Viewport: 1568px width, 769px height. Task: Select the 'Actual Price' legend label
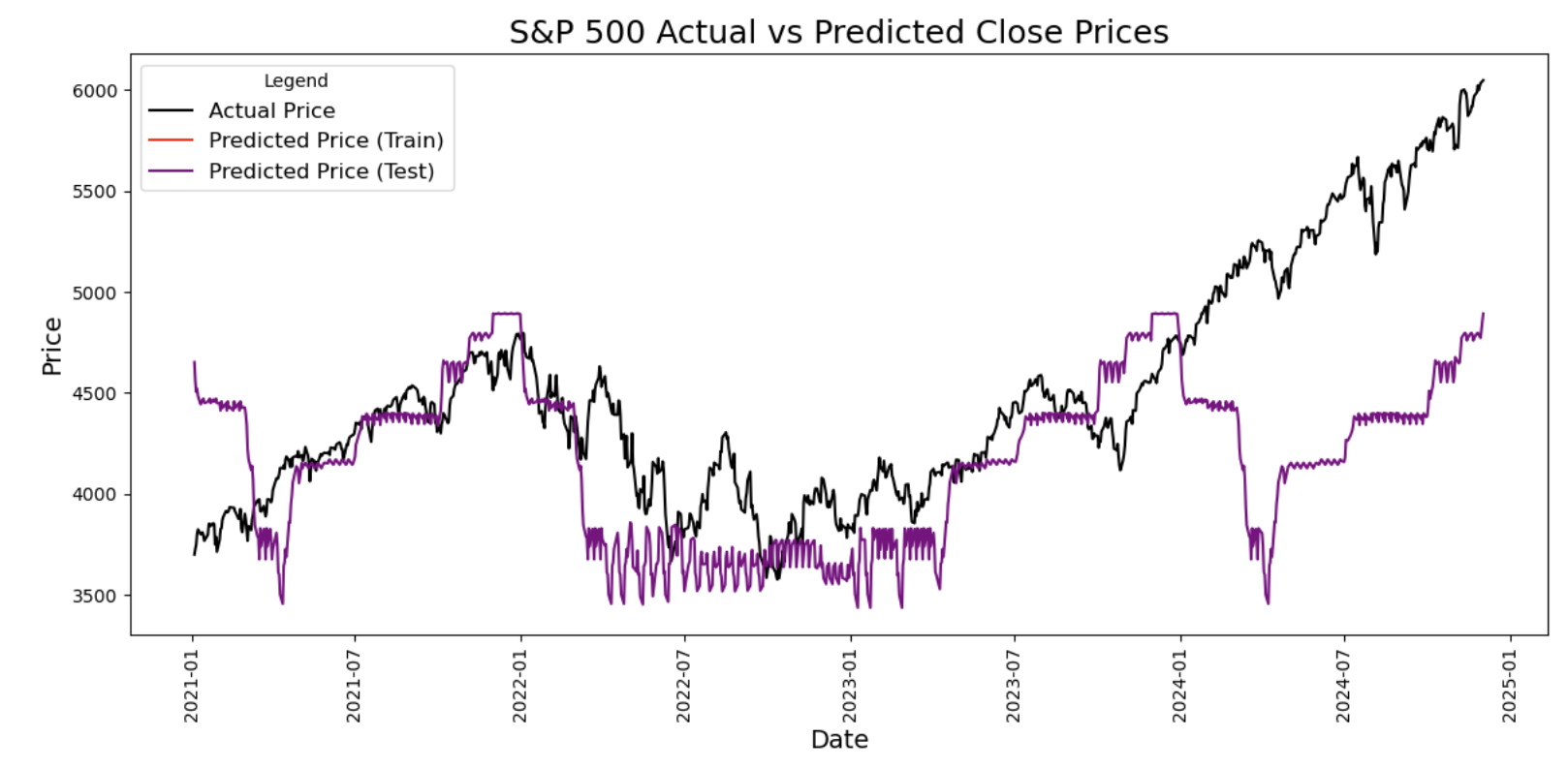(x=271, y=110)
